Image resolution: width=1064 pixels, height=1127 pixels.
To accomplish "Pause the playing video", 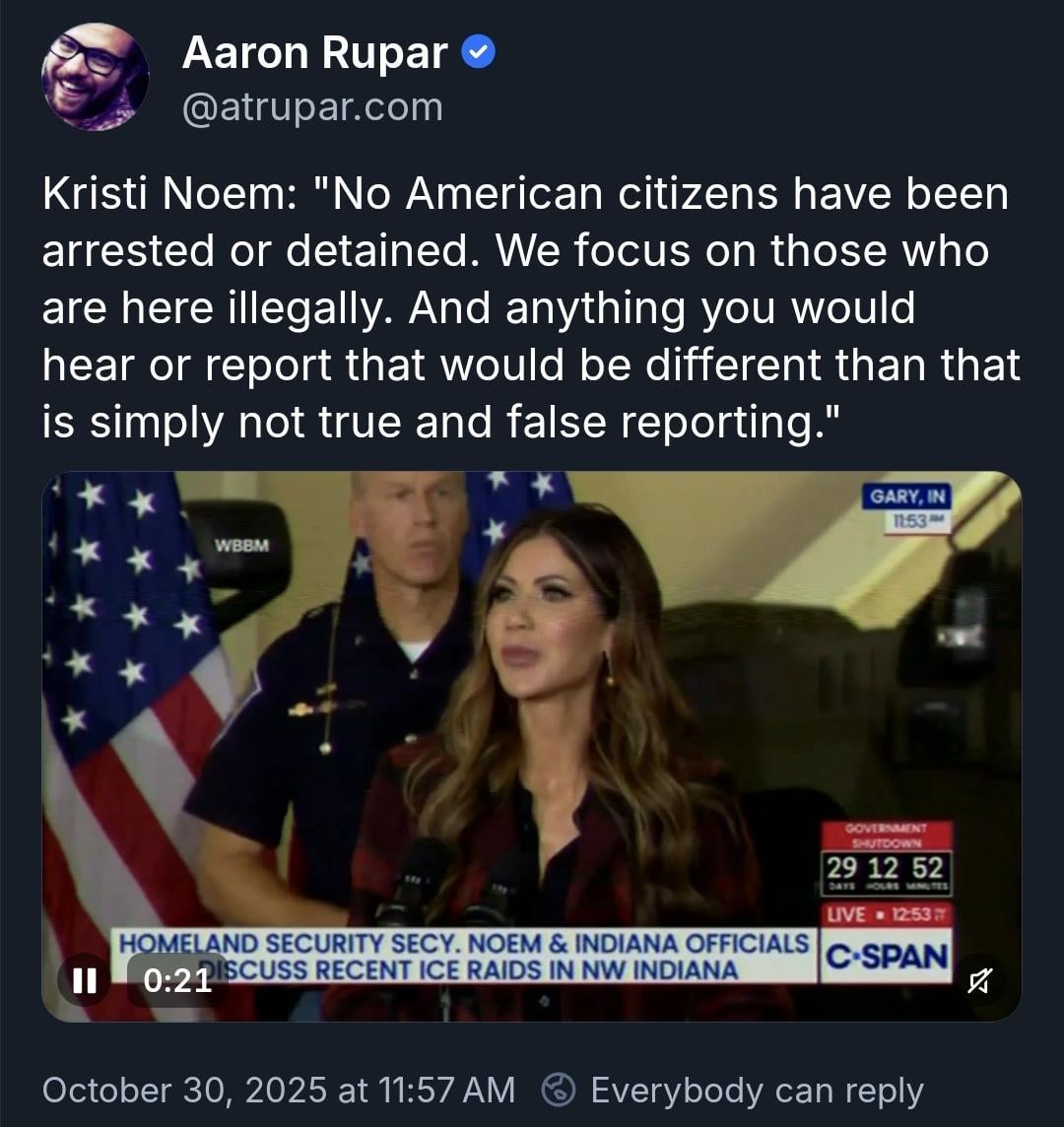I will coord(85,979).
